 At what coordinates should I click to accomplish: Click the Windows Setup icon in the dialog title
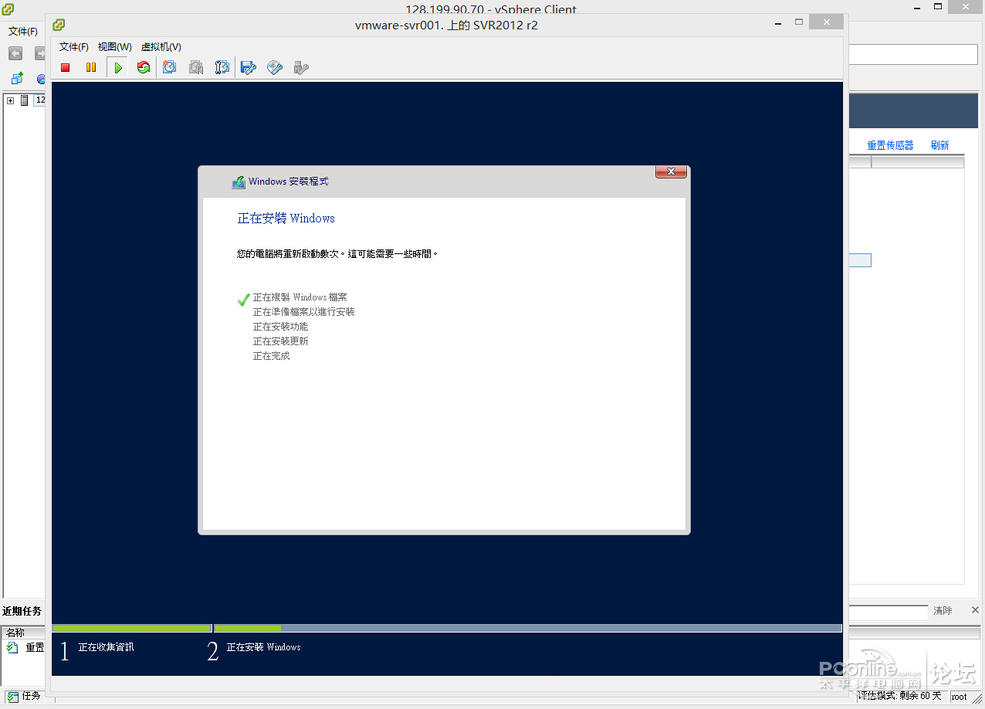tap(239, 182)
